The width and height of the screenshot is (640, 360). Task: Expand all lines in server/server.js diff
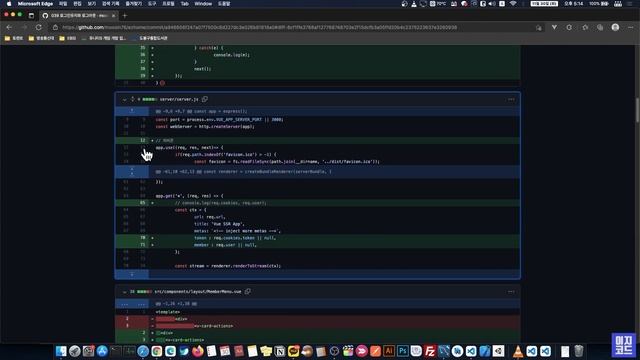(x=133, y=99)
